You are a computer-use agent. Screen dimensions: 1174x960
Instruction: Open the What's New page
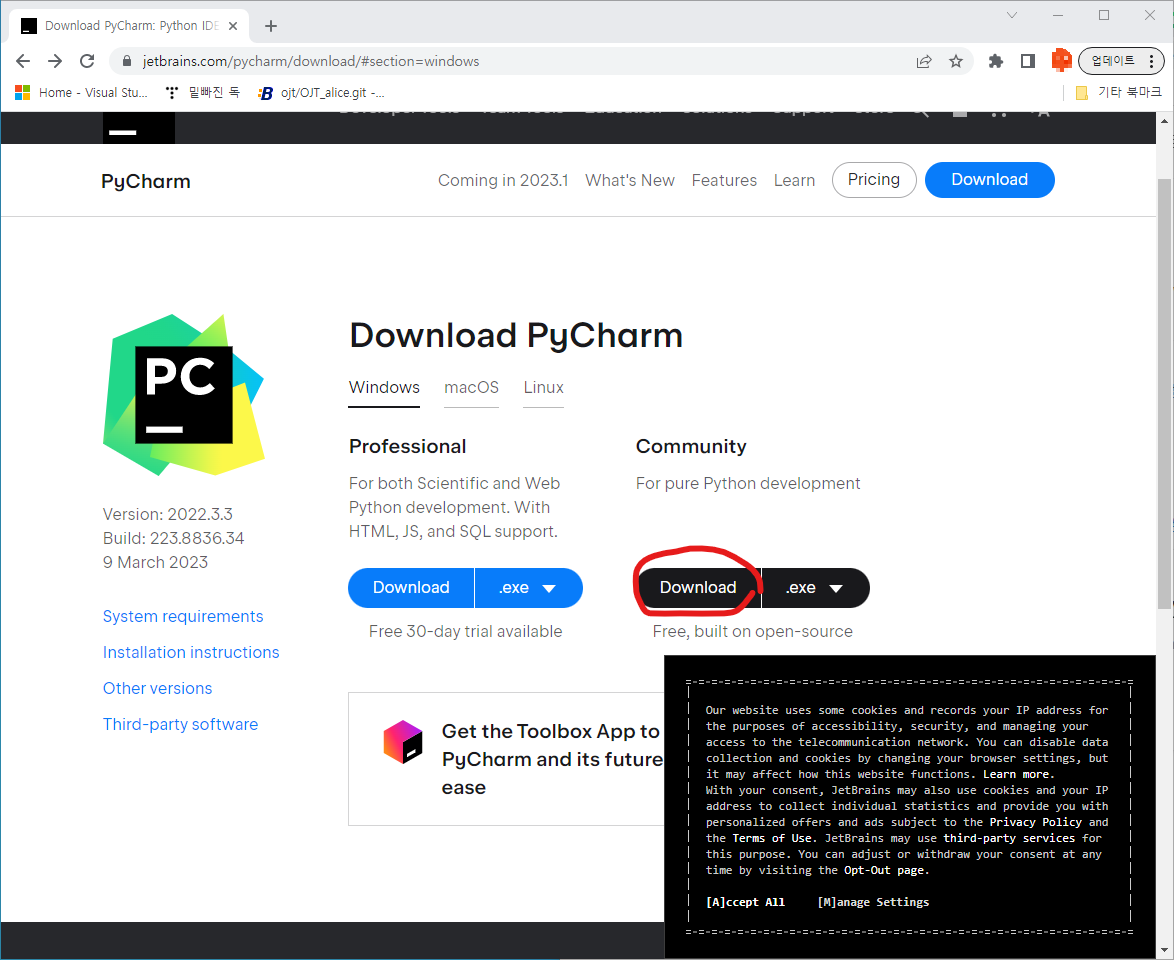click(x=630, y=180)
